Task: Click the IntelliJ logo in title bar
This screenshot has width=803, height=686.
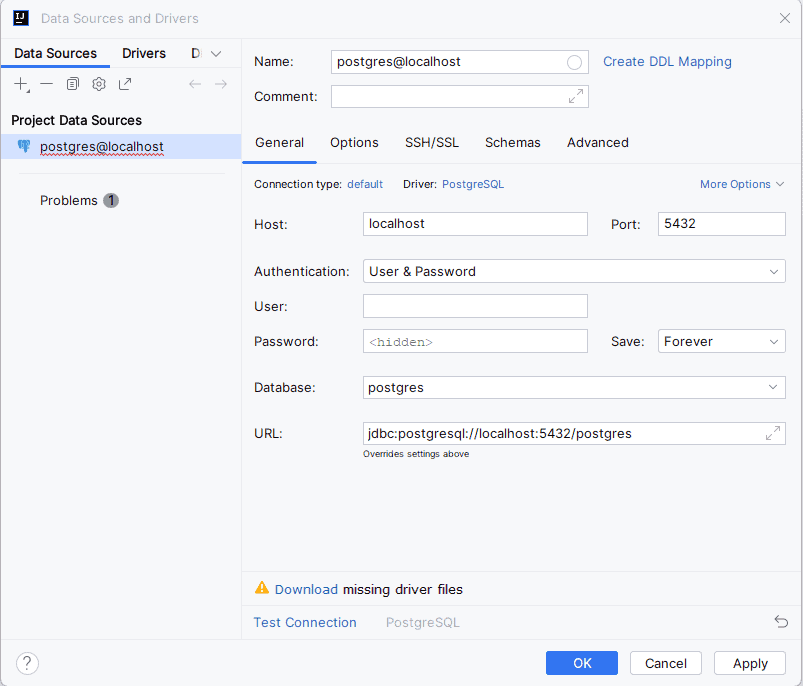Action: pyautogui.click(x=21, y=18)
